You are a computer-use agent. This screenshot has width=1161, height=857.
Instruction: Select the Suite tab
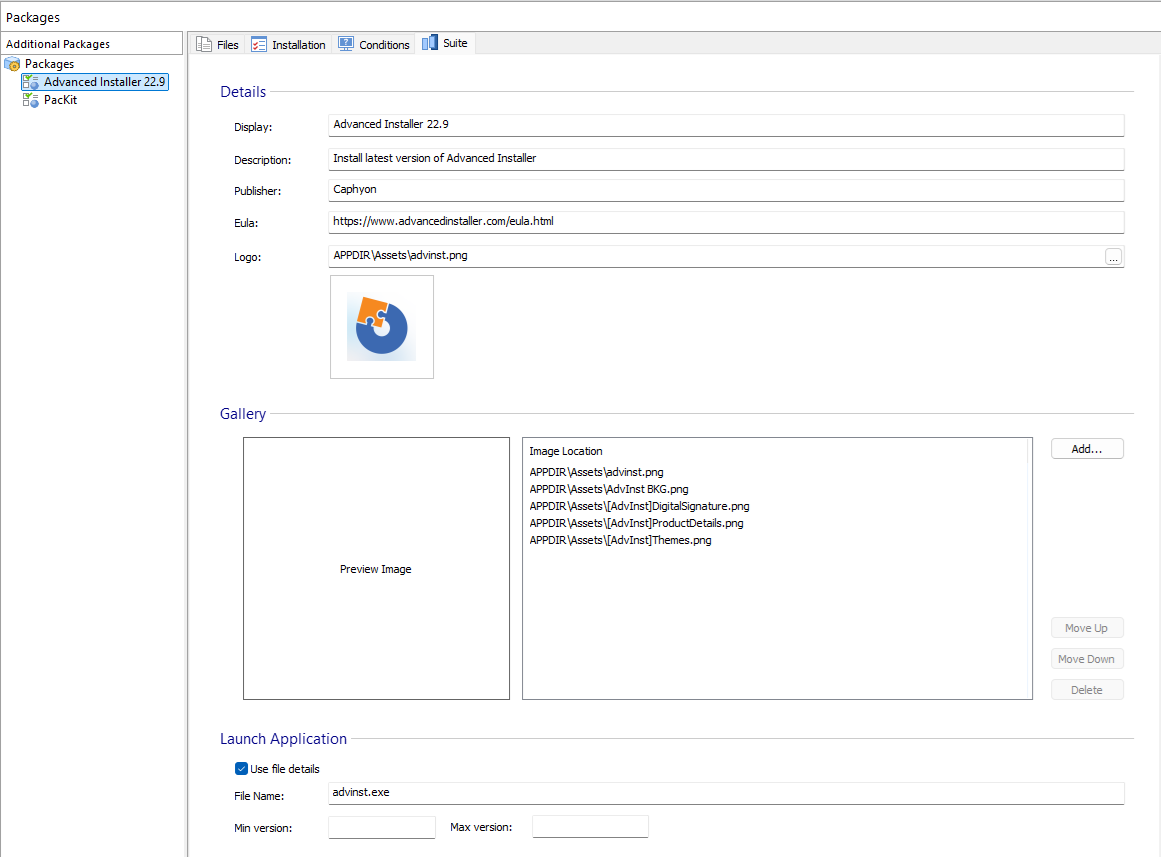point(445,43)
